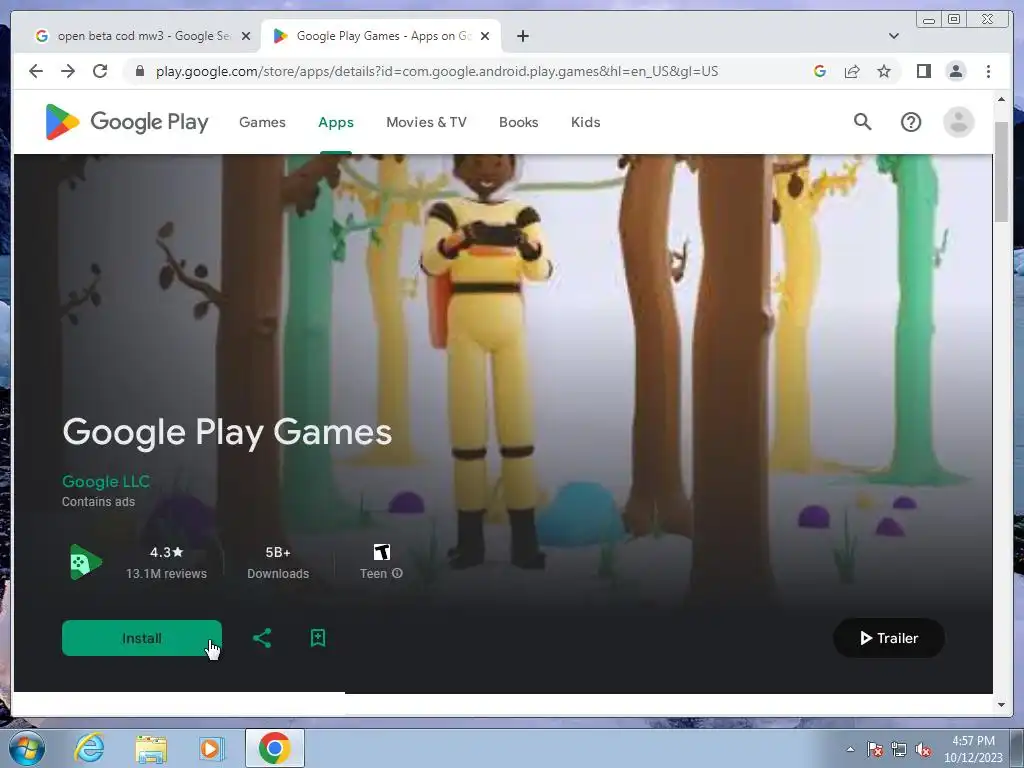The height and width of the screenshot is (768, 1024).
Task: Click the Chrome taskbar icon
Action: 274,748
